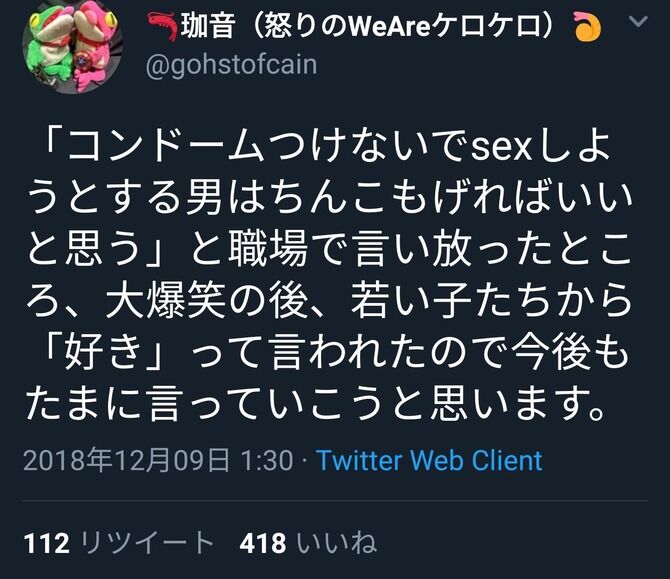Open the @gohstofcain handle

point(232,65)
